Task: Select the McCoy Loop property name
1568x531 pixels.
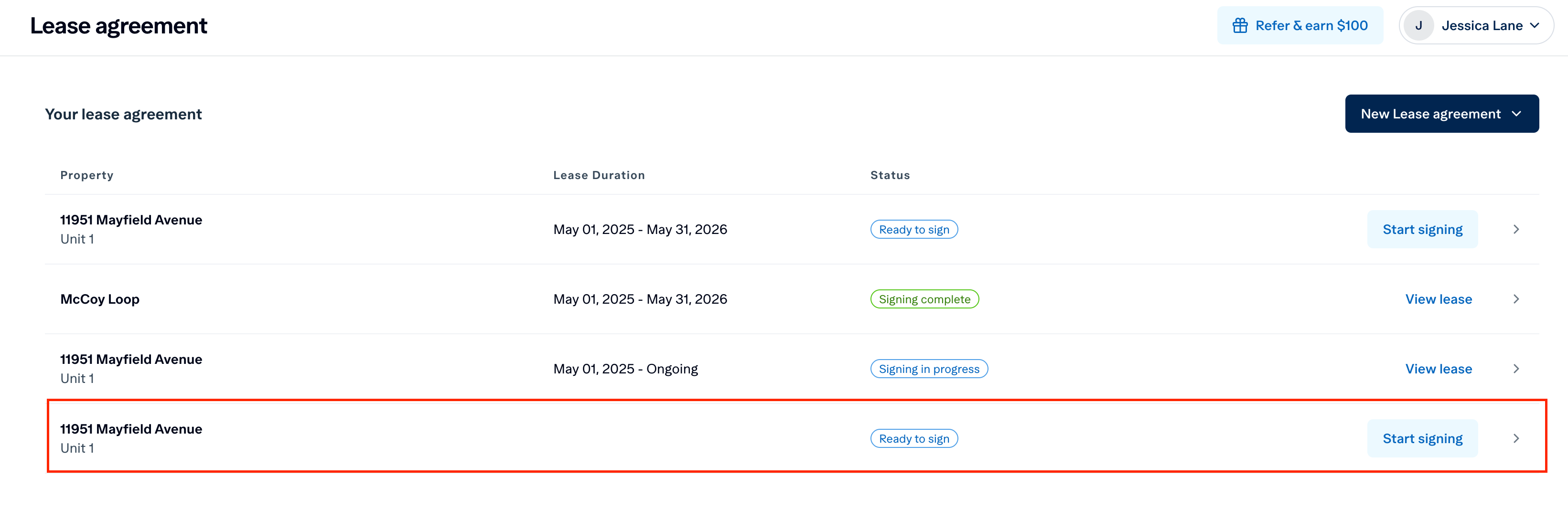Action: point(100,299)
